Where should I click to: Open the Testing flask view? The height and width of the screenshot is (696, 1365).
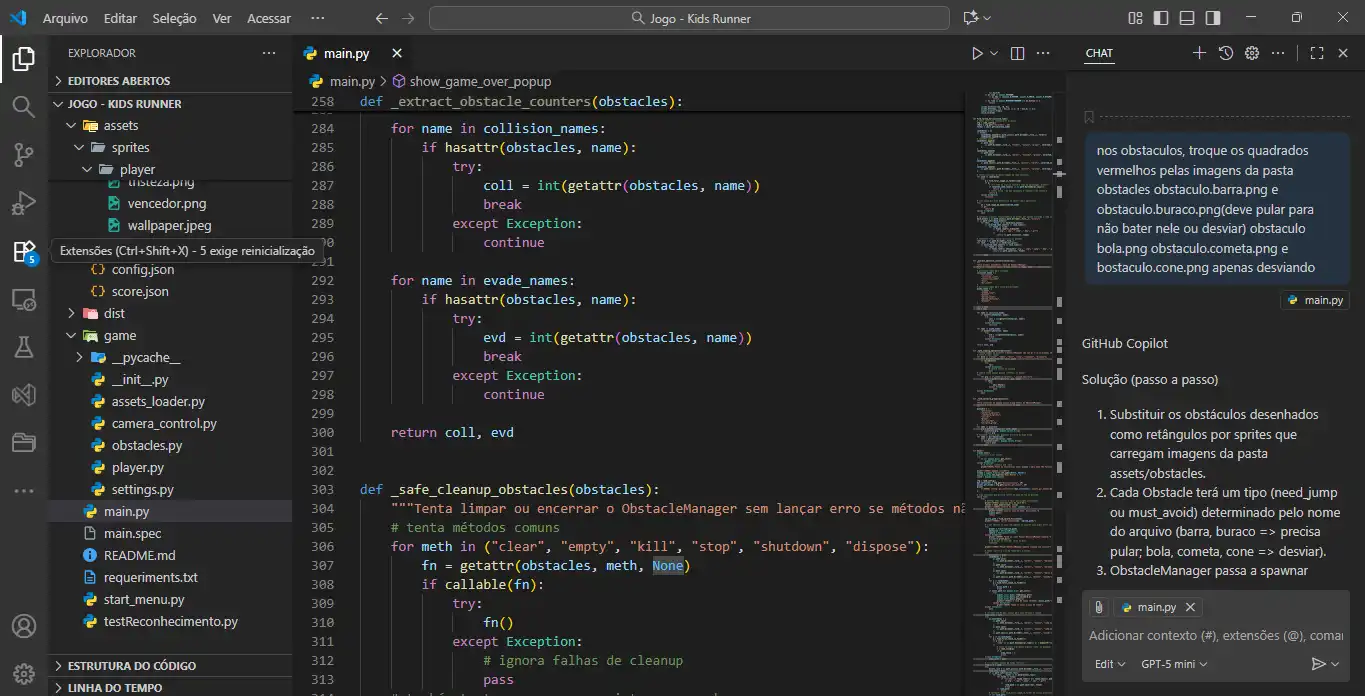tap(23, 347)
